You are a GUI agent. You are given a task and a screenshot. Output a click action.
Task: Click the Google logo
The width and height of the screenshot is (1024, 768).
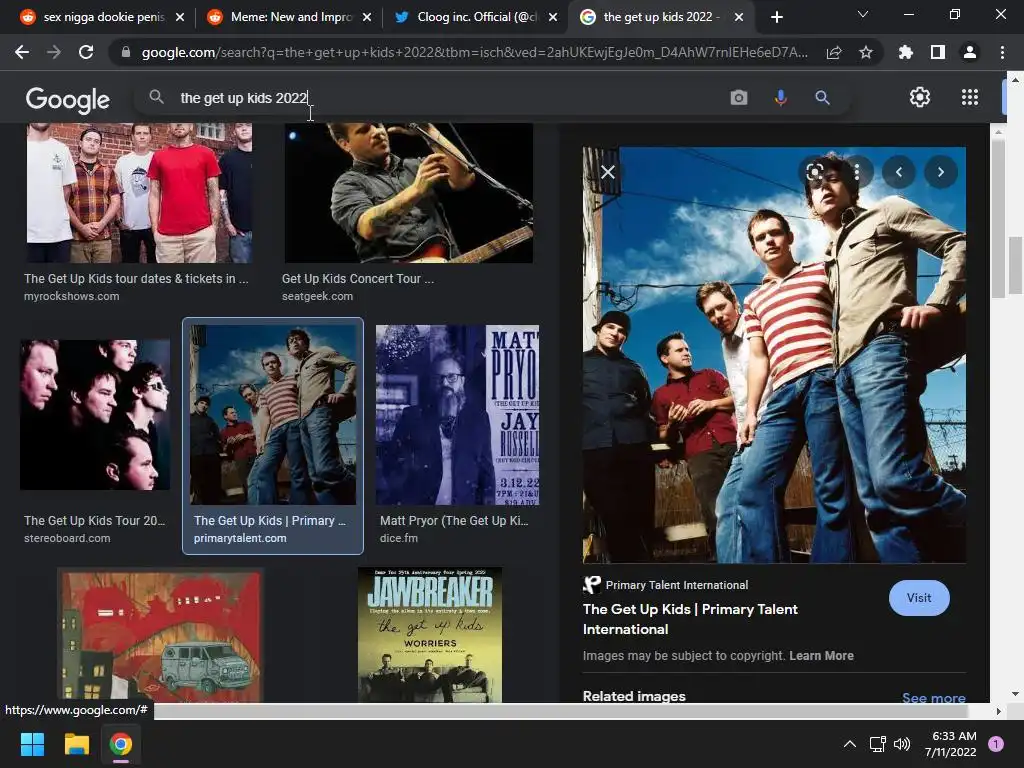[x=68, y=99]
